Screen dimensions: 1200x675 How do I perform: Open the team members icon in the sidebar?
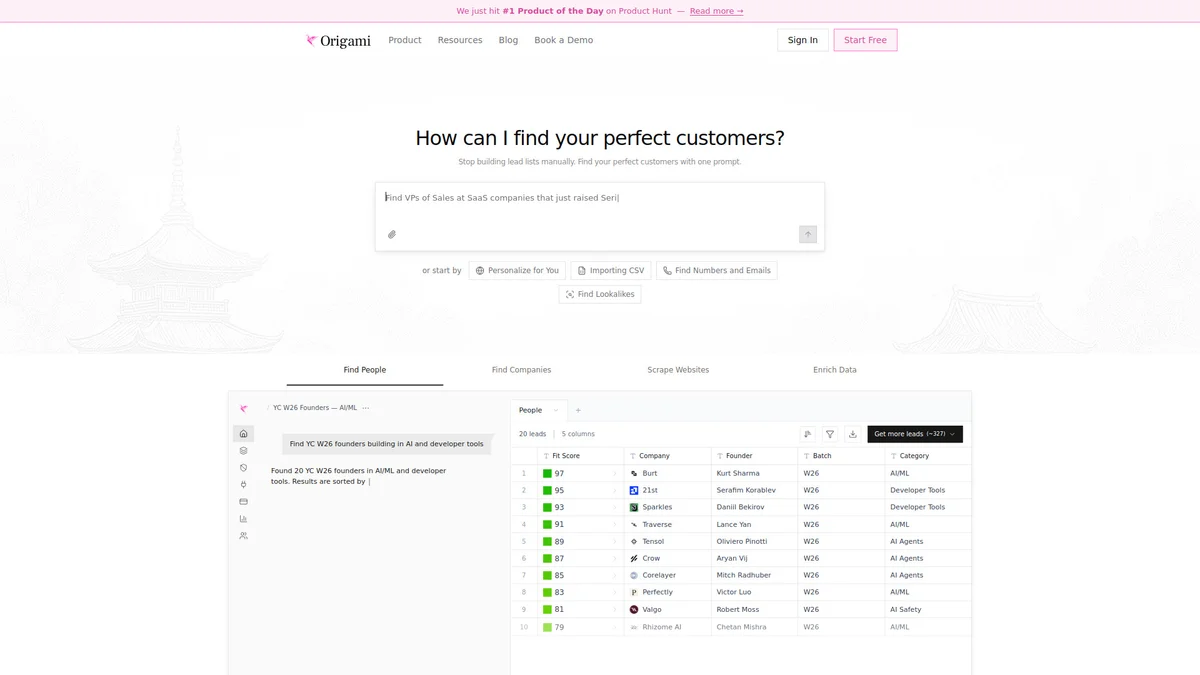pyautogui.click(x=243, y=536)
